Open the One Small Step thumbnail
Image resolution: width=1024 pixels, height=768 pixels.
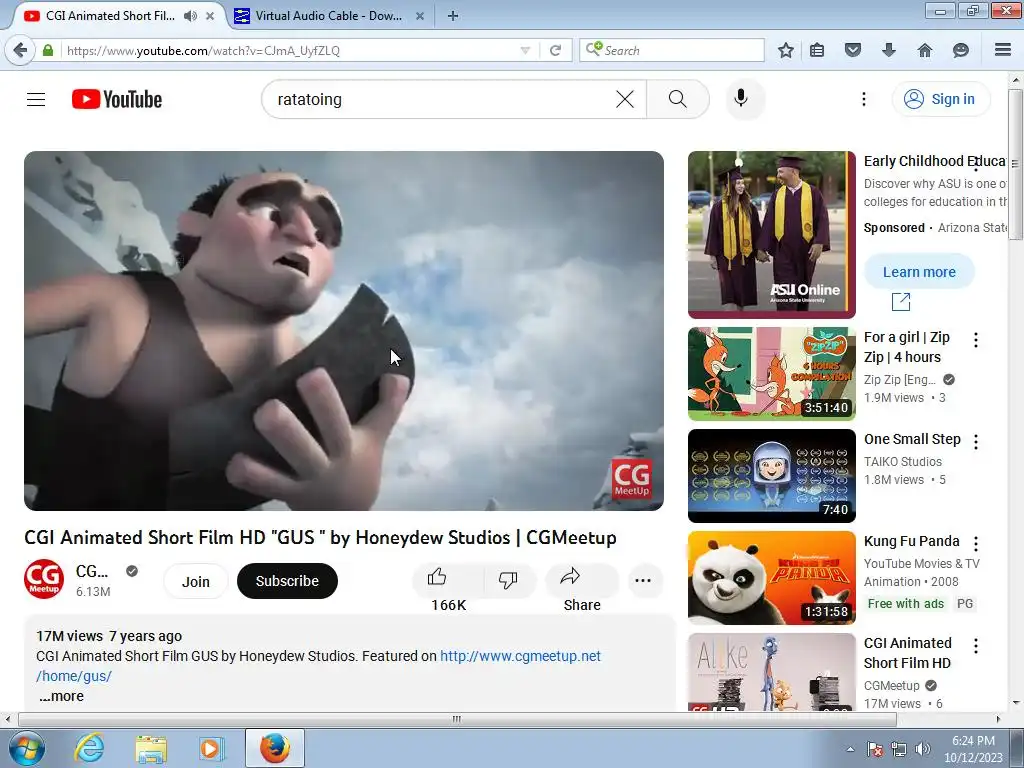(771, 475)
